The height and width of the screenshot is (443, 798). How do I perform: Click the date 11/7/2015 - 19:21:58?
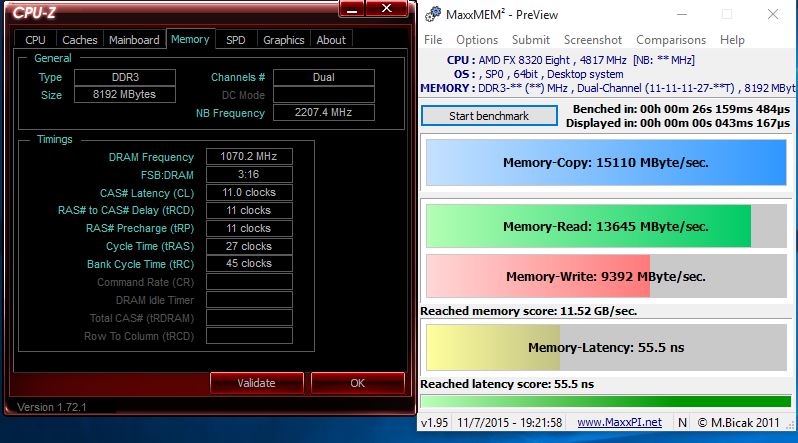pyautogui.click(x=509, y=423)
